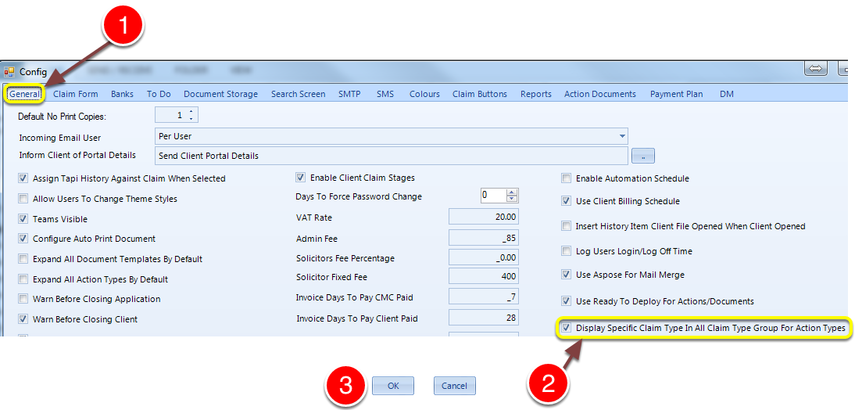Enable Expand All Action Types By Default
Image resolution: width=855 pixels, height=410 pixels.
pos(23,279)
